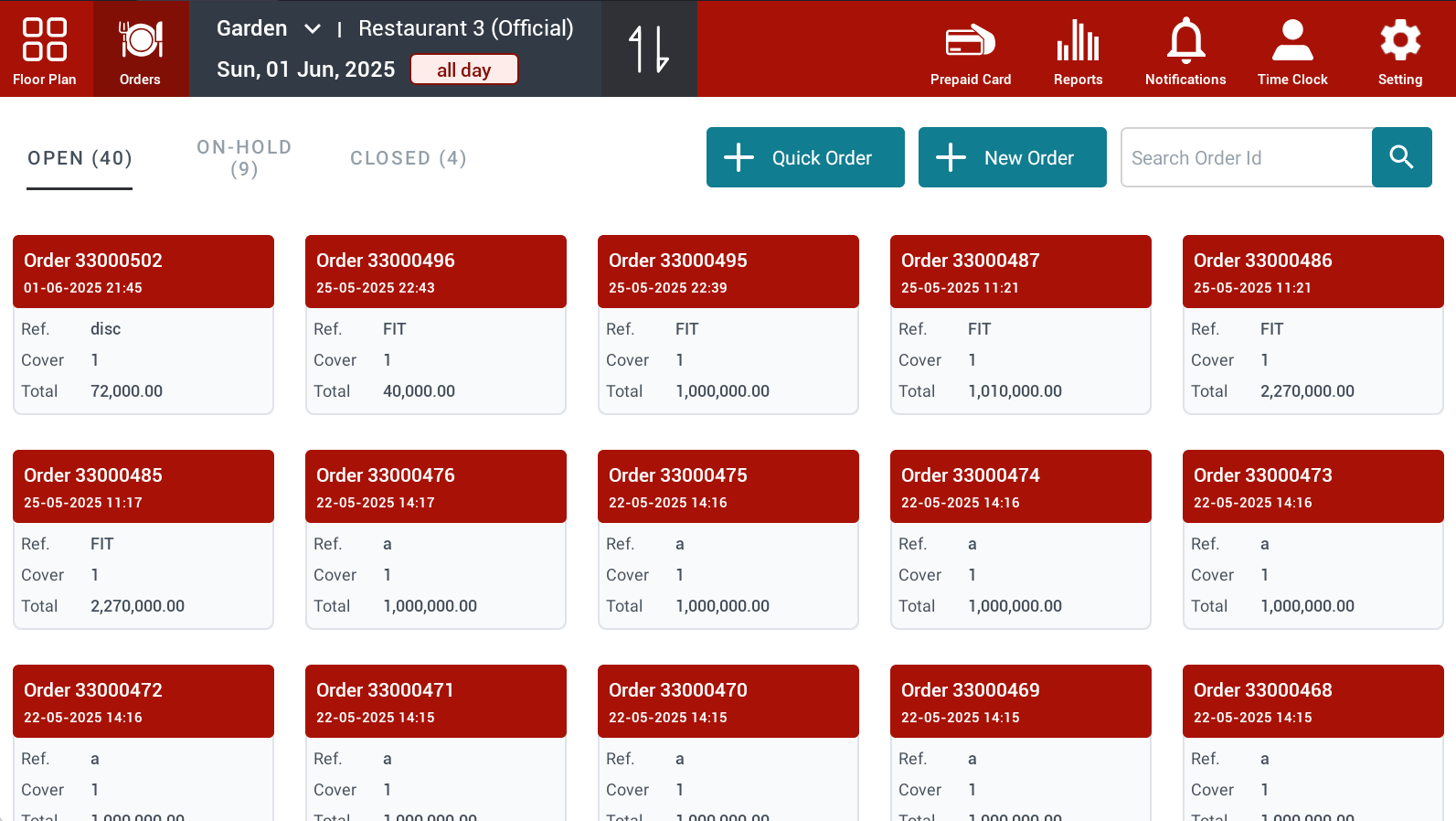Open the Orders section

coord(140,49)
